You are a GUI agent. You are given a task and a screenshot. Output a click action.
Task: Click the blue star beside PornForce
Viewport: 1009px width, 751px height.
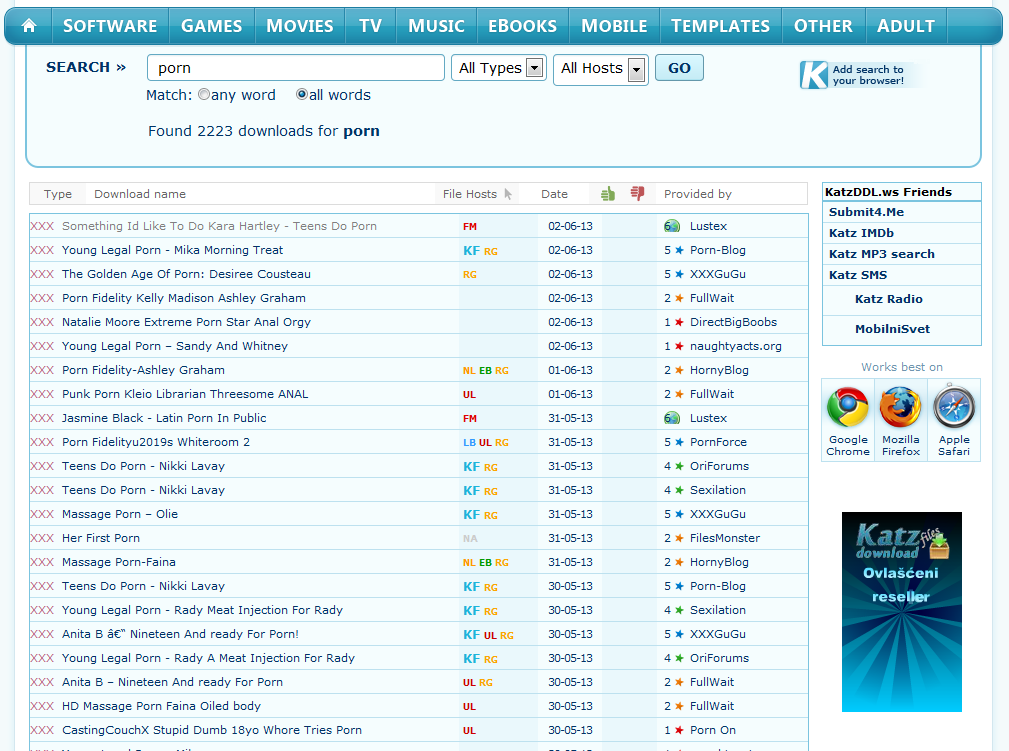[x=679, y=442]
